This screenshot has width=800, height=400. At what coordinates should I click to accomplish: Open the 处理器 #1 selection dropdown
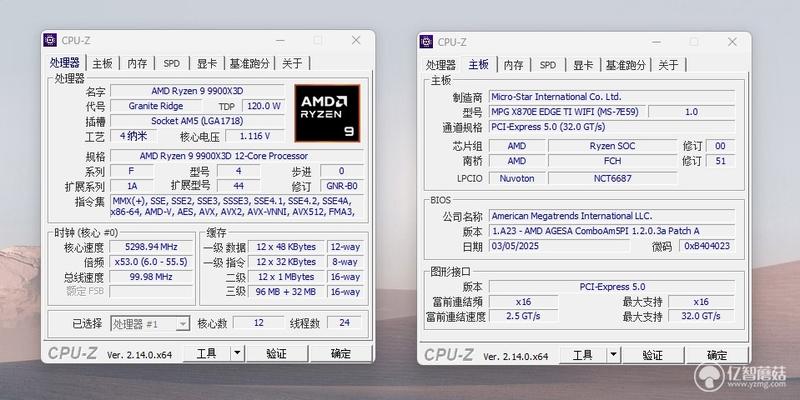[x=150, y=323]
